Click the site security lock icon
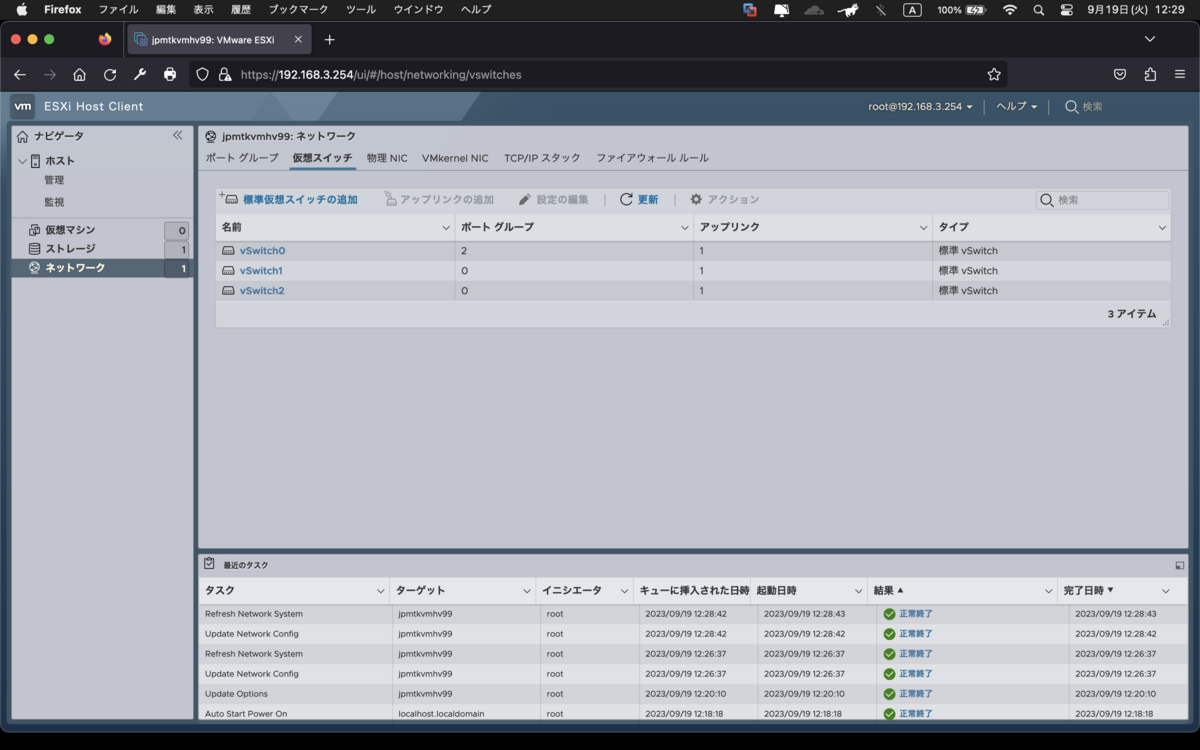The width and height of the screenshot is (1200, 750). 225,75
